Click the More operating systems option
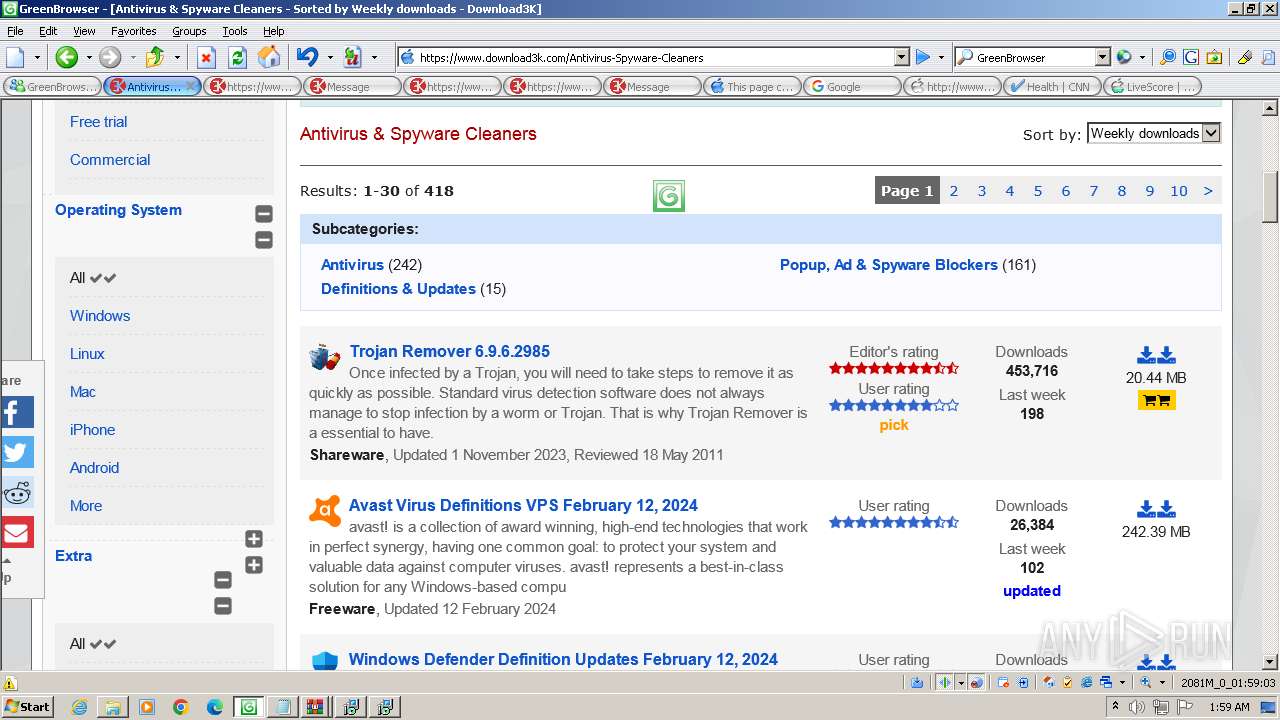Image resolution: width=1280 pixels, height=720 pixels. click(86, 506)
